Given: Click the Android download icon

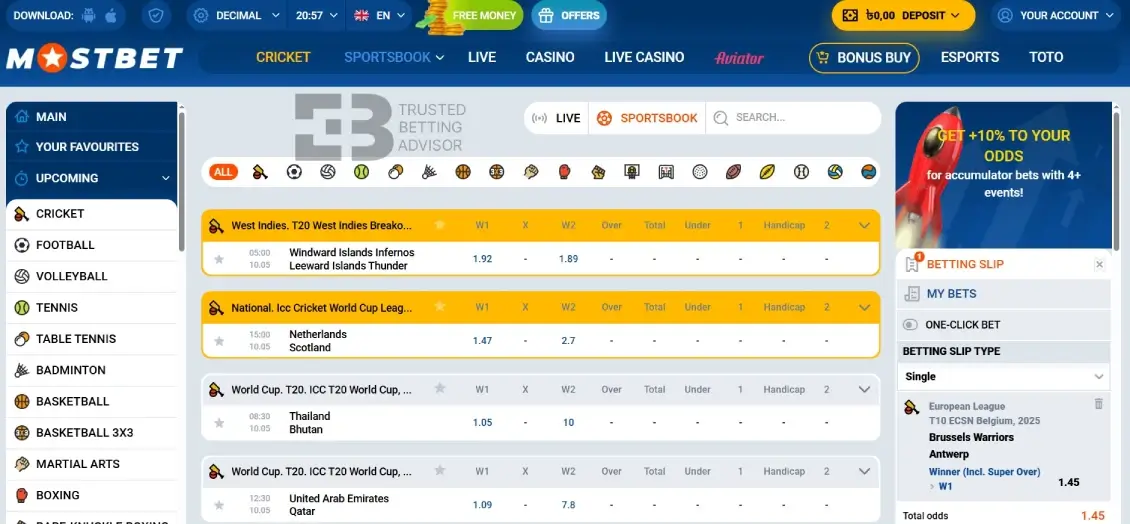Looking at the screenshot, I should tap(89, 15).
